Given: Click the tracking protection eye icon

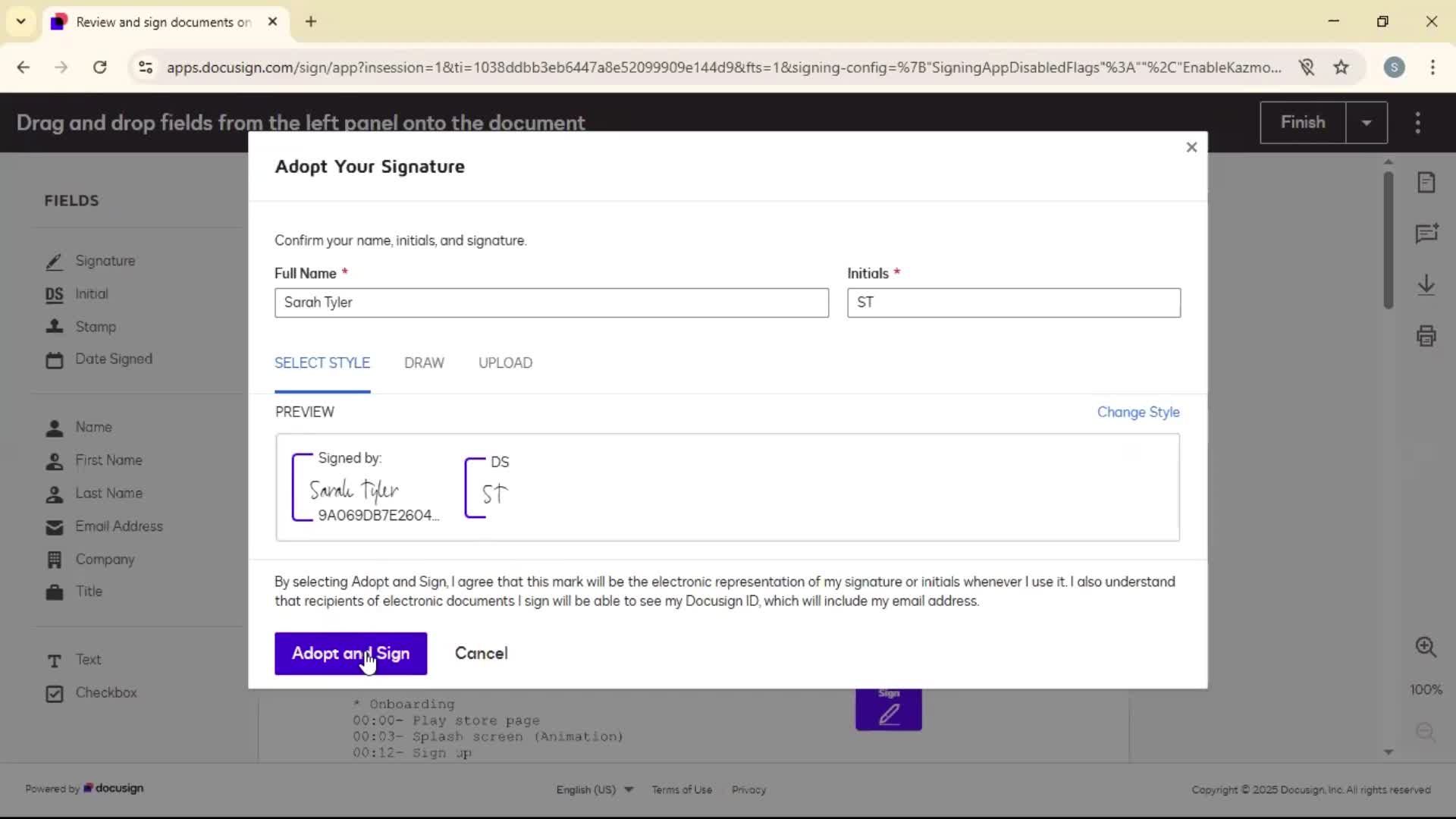Looking at the screenshot, I should pyautogui.click(x=1306, y=67).
